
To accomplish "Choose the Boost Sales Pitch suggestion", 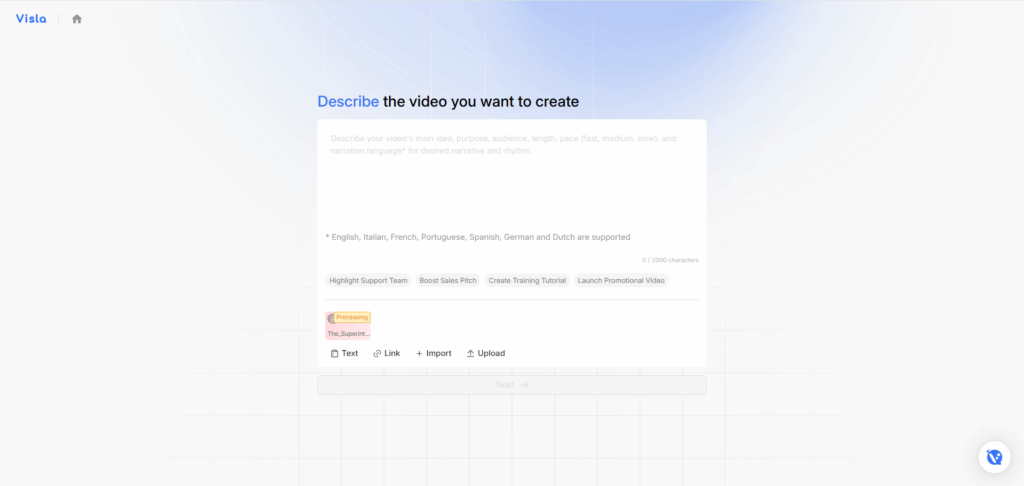I will [x=448, y=280].
